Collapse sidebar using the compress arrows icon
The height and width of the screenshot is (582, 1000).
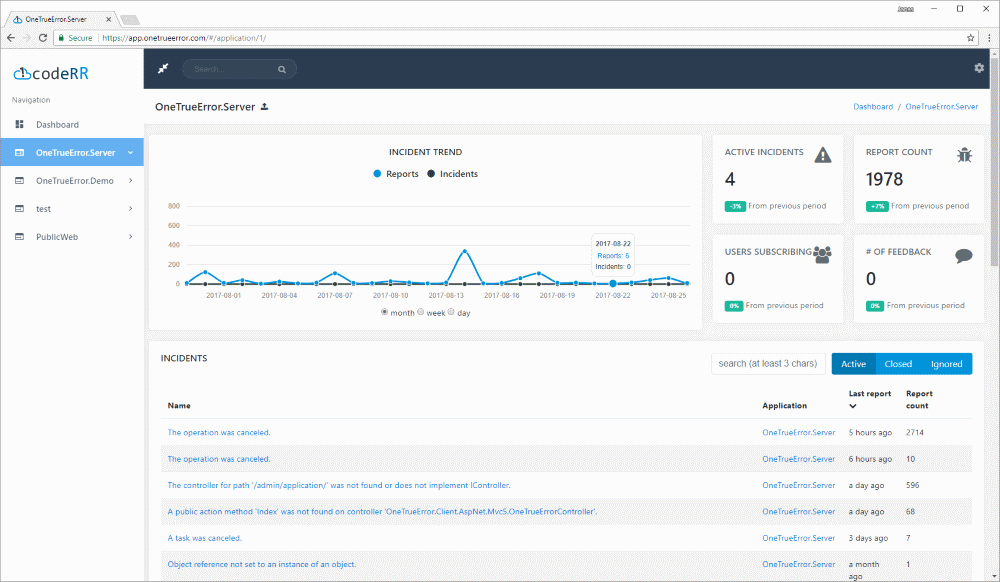click(163, 68)
